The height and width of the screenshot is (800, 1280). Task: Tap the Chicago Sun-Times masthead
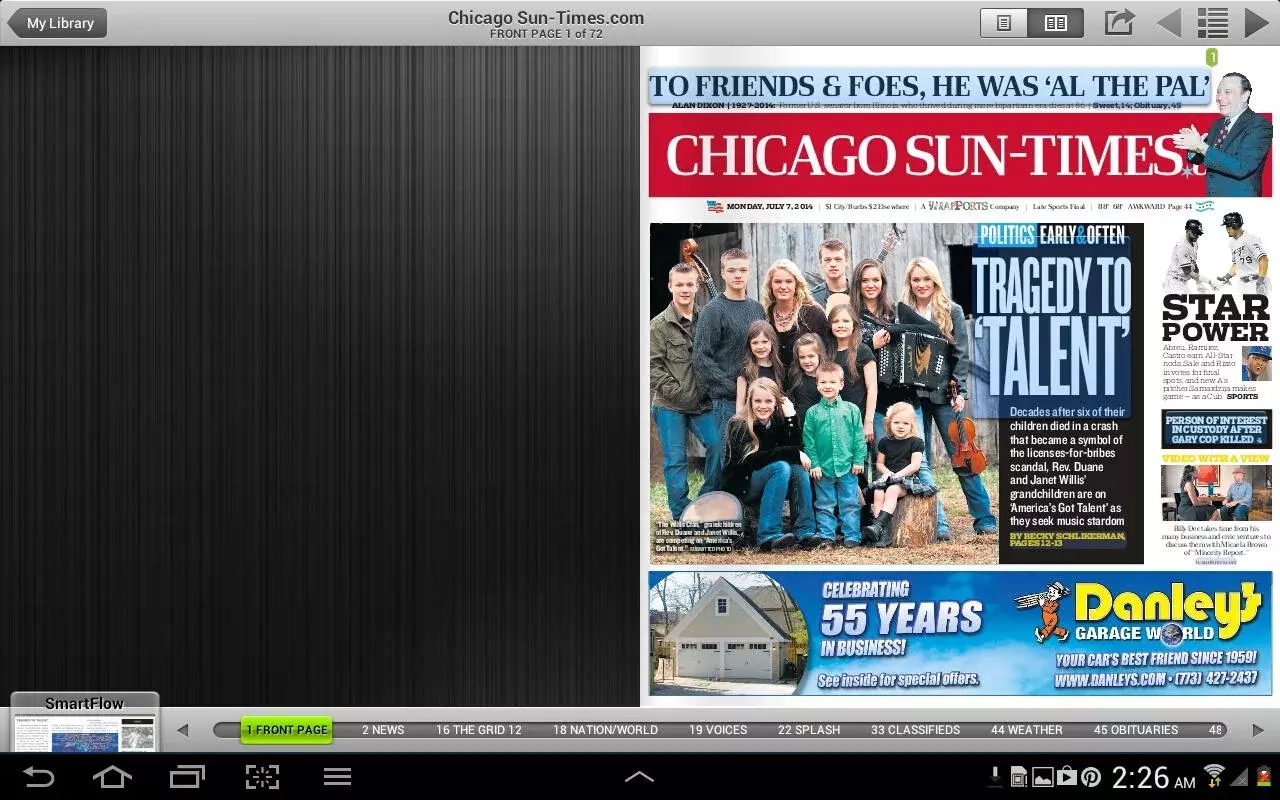pos(925,155)
